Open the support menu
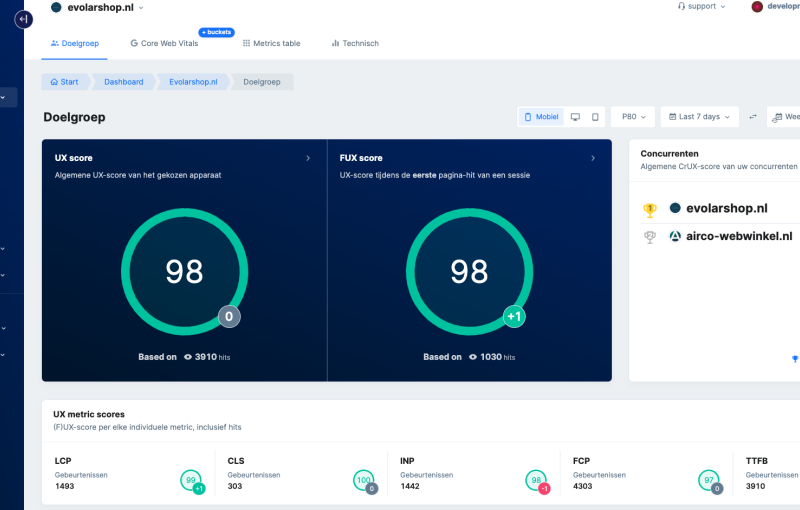800x510 pixels. tap(702, 6)
